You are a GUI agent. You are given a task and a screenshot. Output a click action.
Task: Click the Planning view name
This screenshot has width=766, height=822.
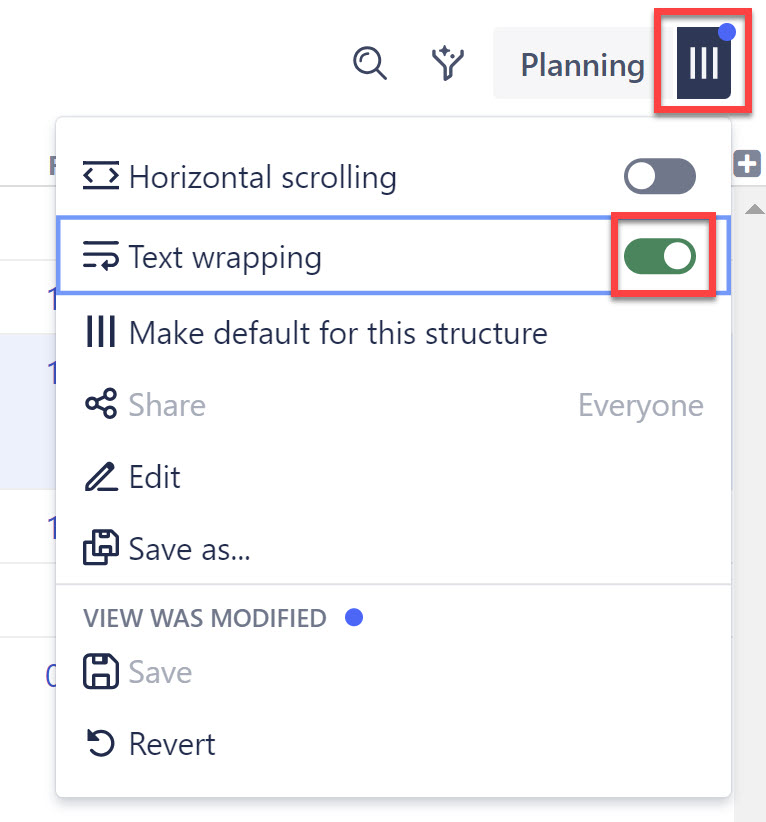coord(582,64)
